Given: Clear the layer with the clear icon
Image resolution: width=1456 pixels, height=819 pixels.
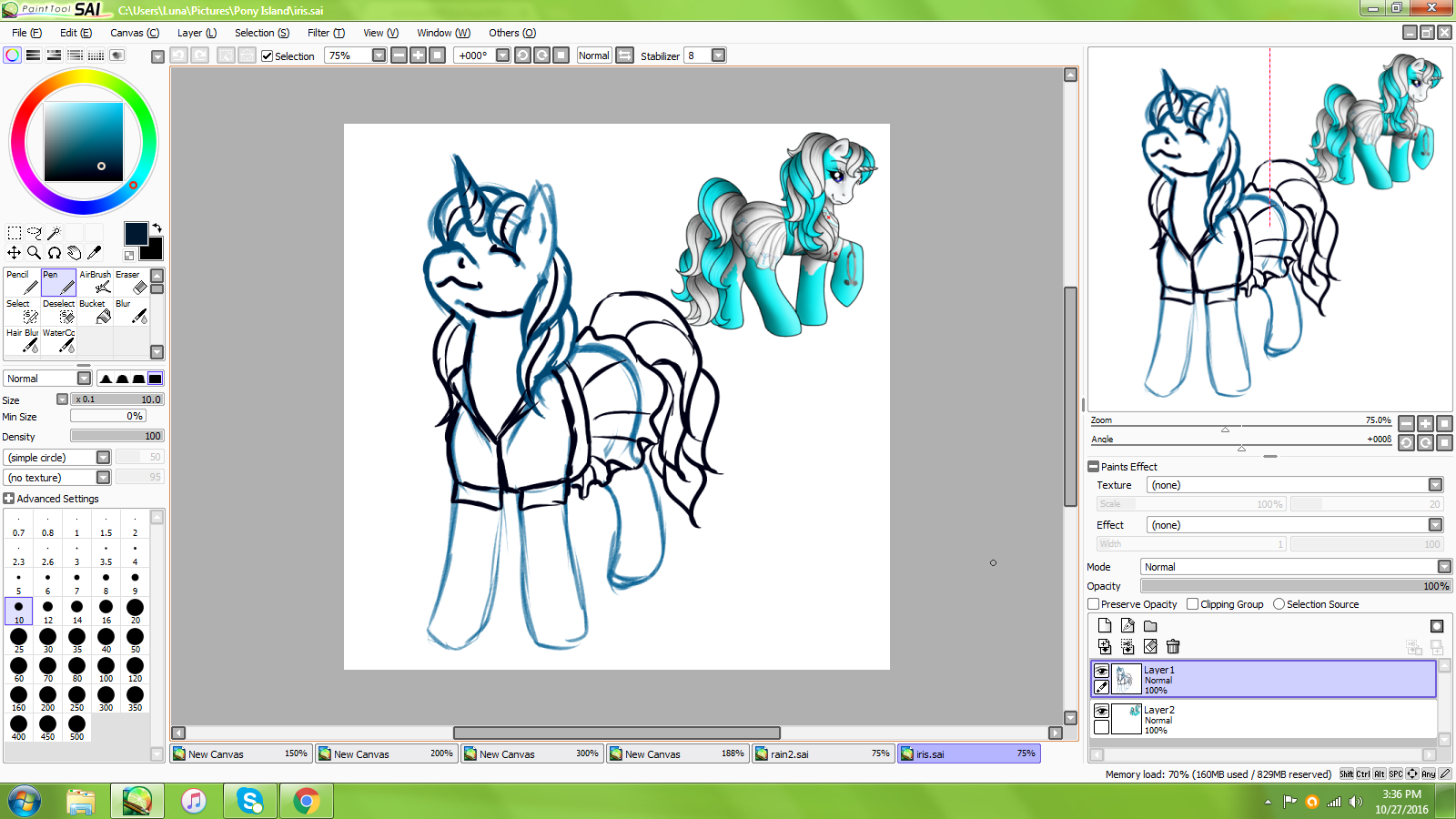Looking at the screenshot, I should [x=1150, y=646].
